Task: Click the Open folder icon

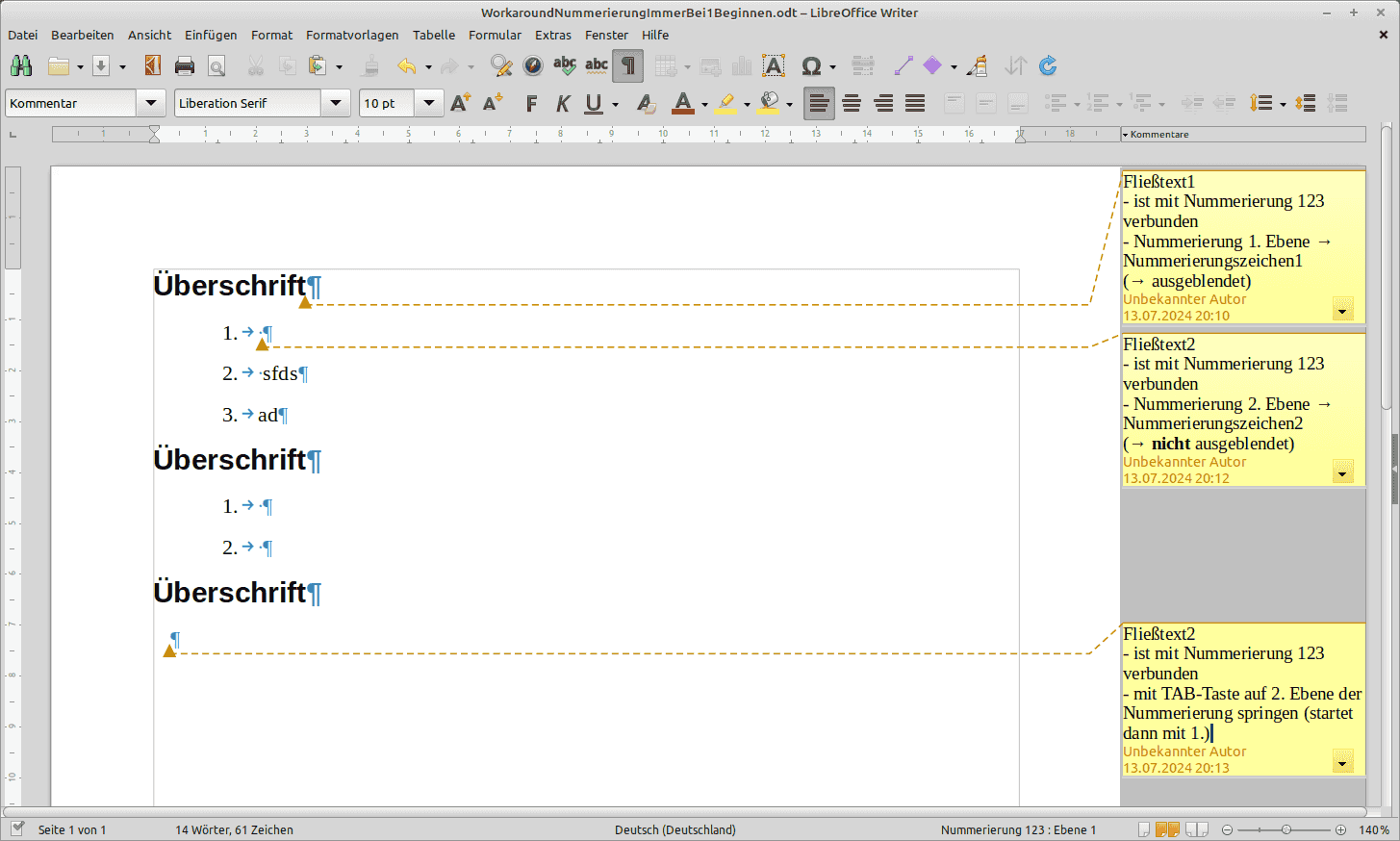Action: pos(60,65)
